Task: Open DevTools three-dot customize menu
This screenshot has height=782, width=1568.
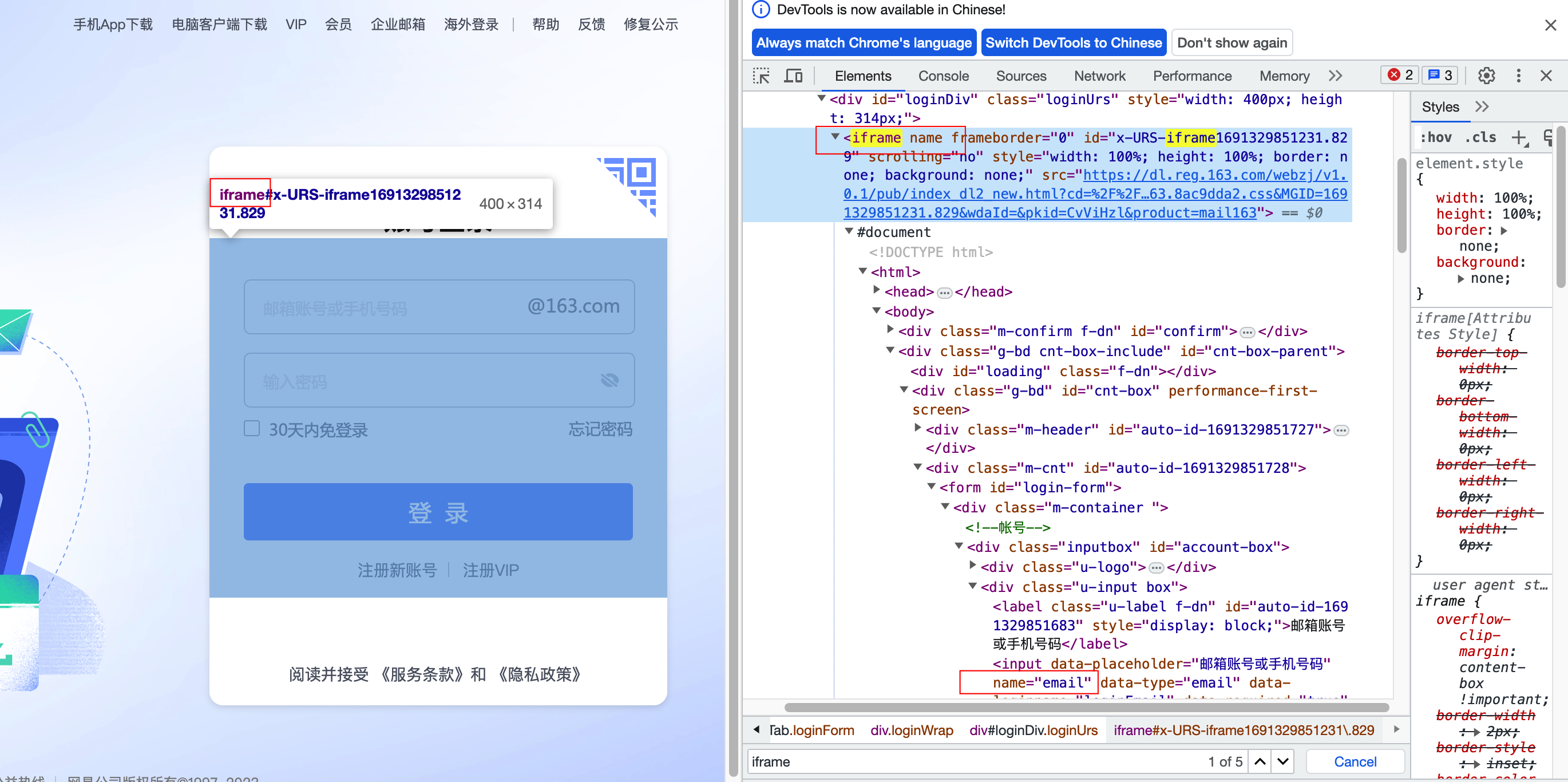Action: point(1518,76)
